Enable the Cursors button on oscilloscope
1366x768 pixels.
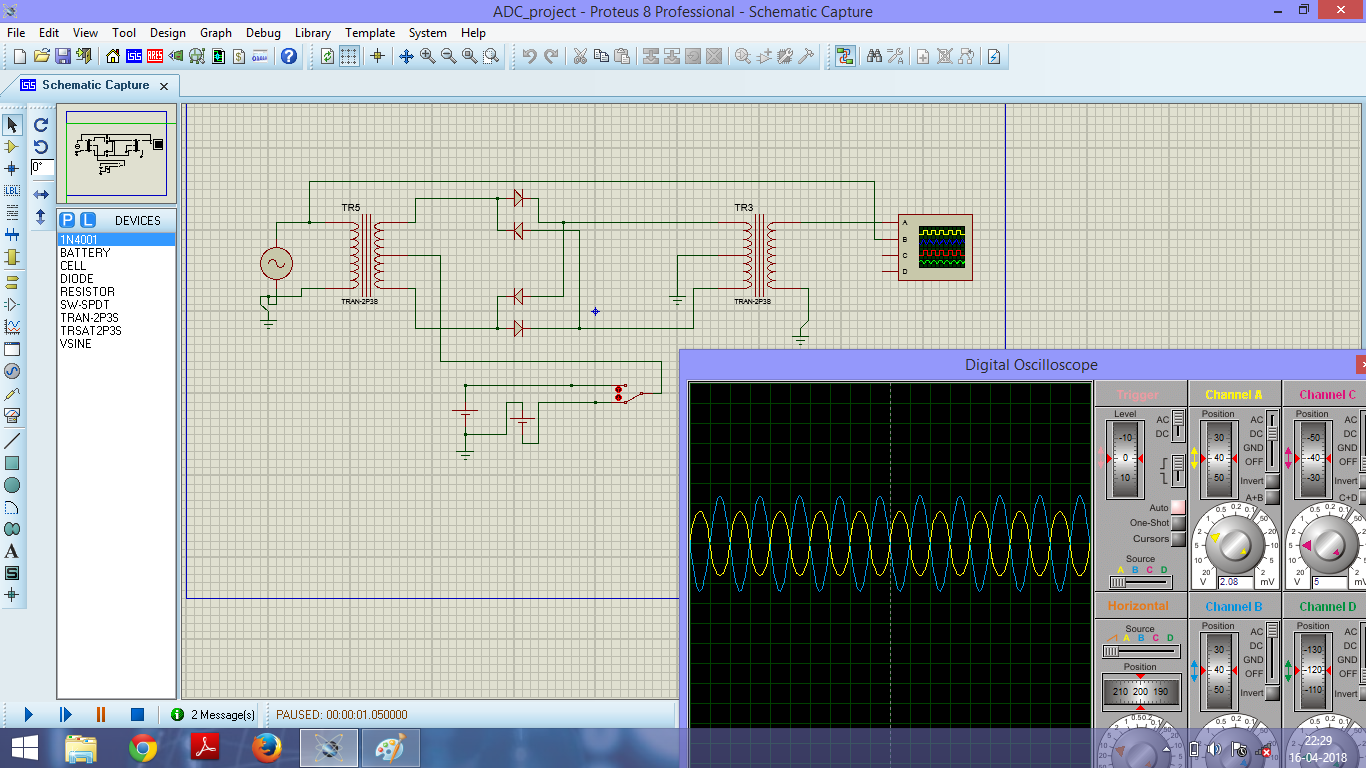1178,539
